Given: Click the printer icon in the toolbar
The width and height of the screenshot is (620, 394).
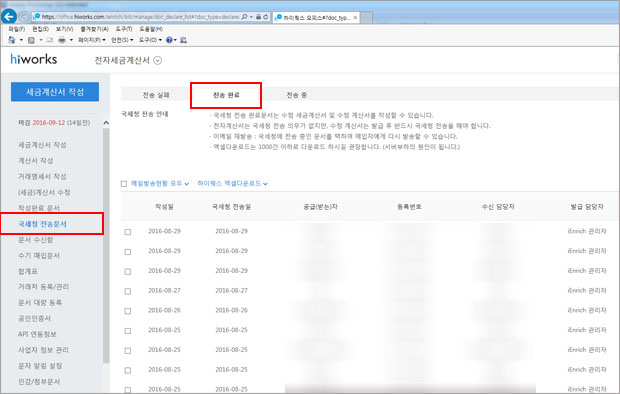Looking at the screenshot, I should point(62,40).
